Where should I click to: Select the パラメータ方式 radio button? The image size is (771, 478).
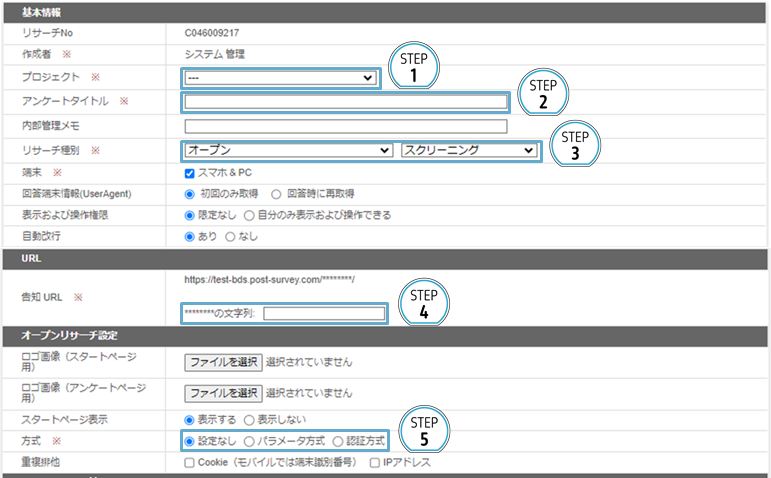(250, 441)
